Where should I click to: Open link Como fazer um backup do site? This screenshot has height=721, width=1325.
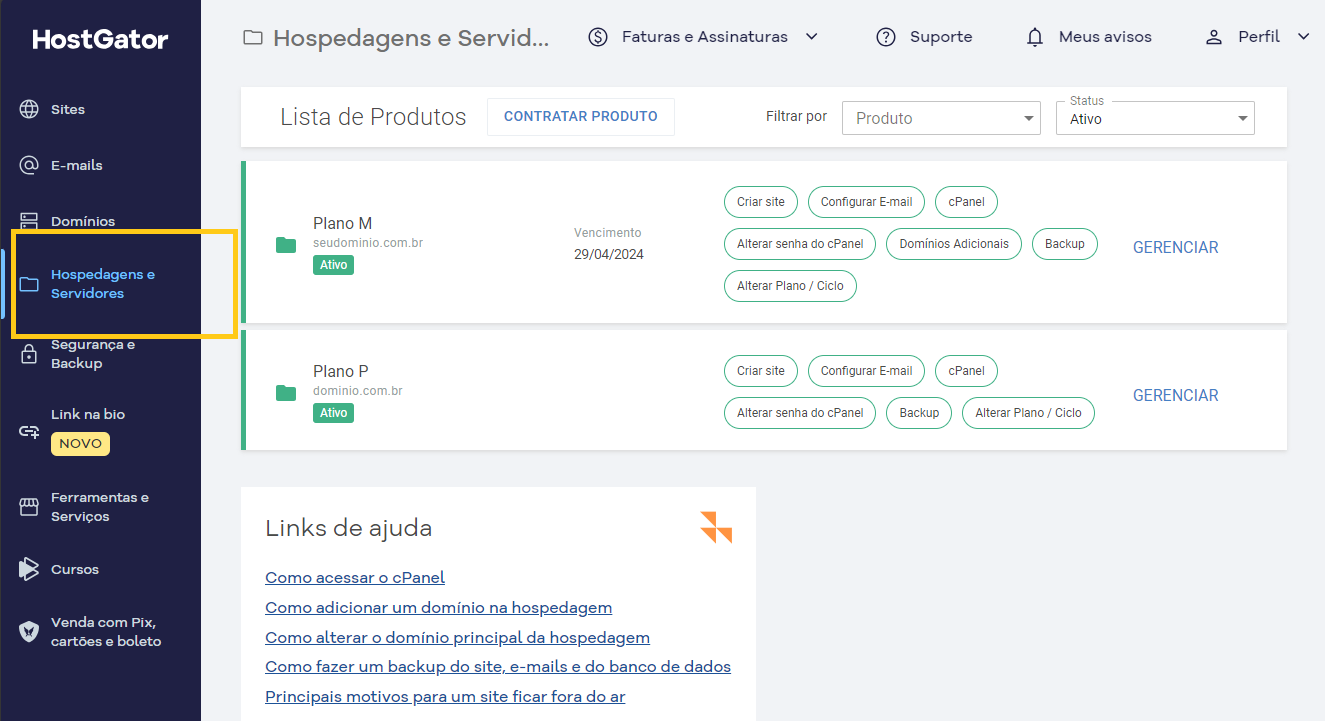498,666
